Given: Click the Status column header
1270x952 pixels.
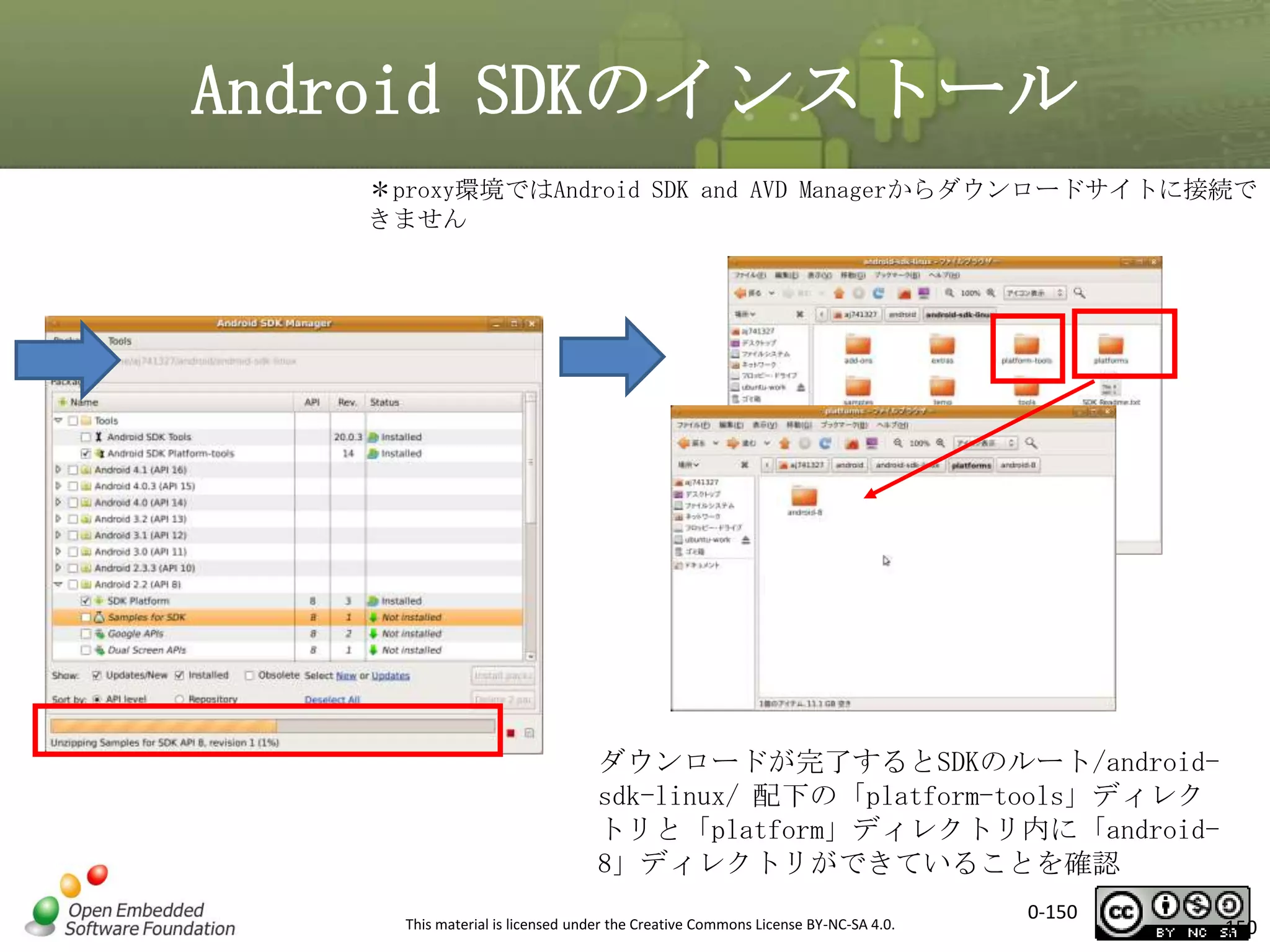Looking at the screenshot, I should (443, 402).
